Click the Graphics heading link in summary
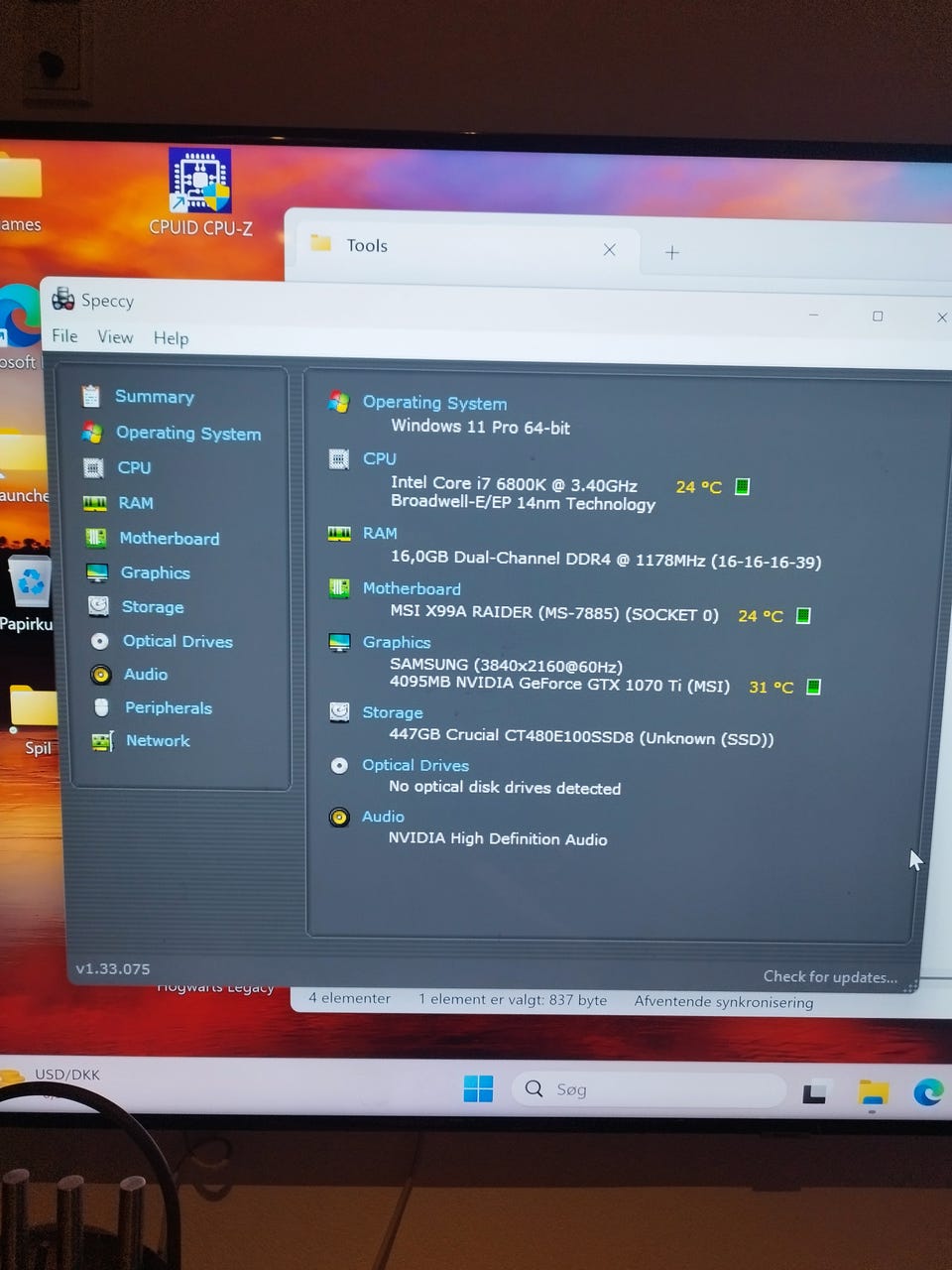952x1270 pixels. click(397, 642)
